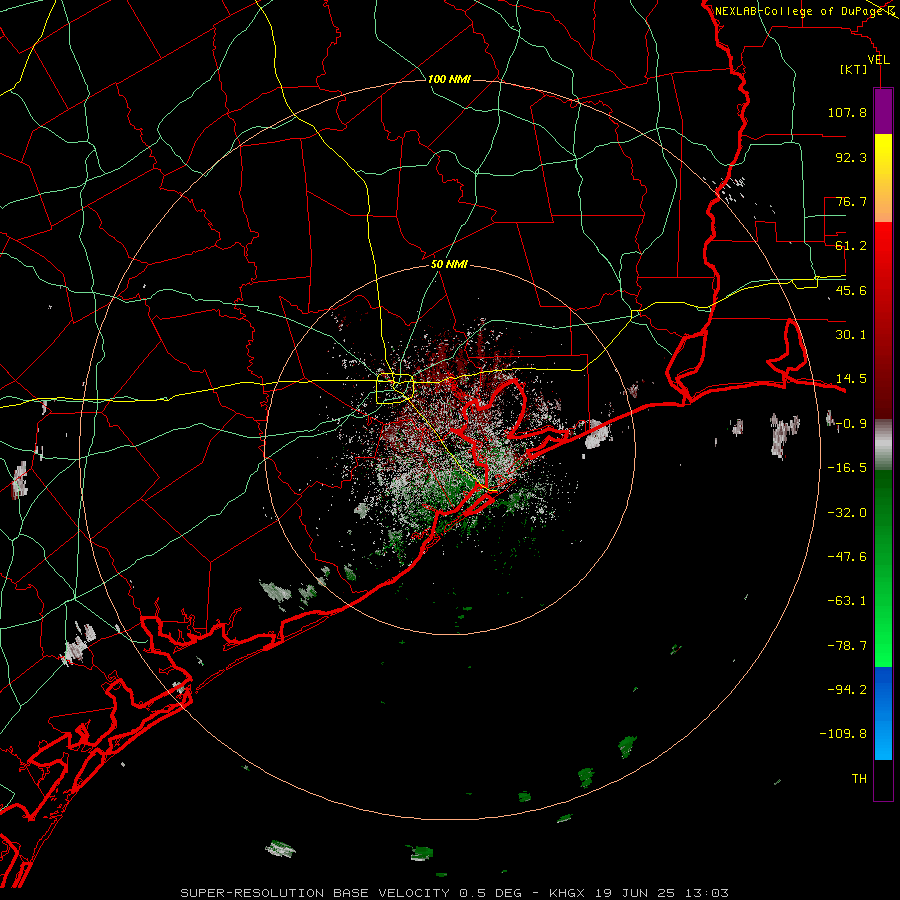Click the -94.2 velocity scale value
This screenshot has width=900, height=900.
coord(847,689)
